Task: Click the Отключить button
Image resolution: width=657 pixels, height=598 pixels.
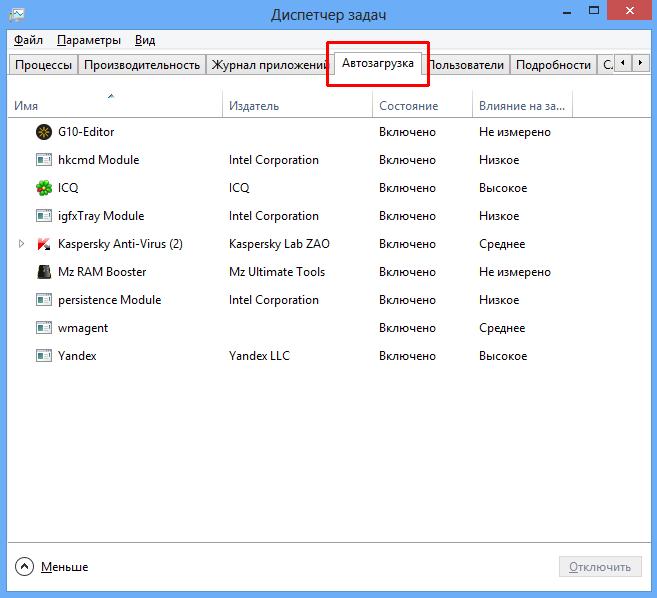Action: click(600, 567)
